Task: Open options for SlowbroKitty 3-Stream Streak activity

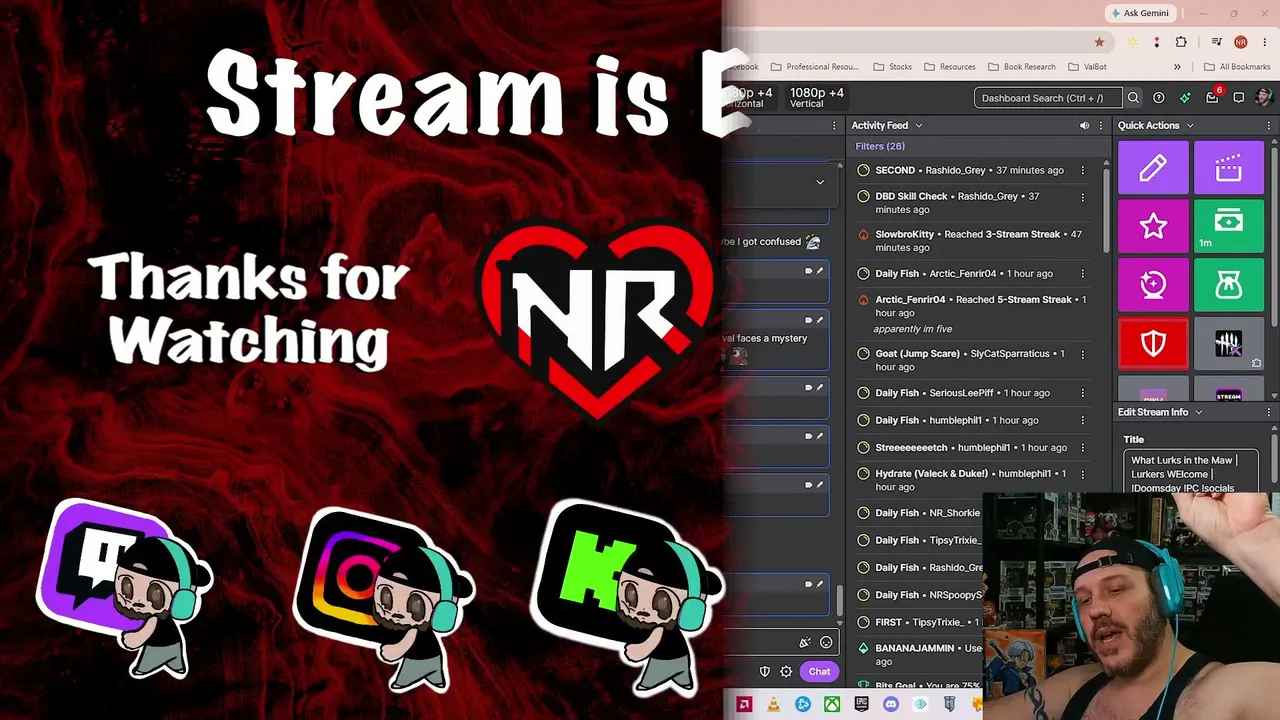Action: pyautogui.click(x=1082, y=235)
